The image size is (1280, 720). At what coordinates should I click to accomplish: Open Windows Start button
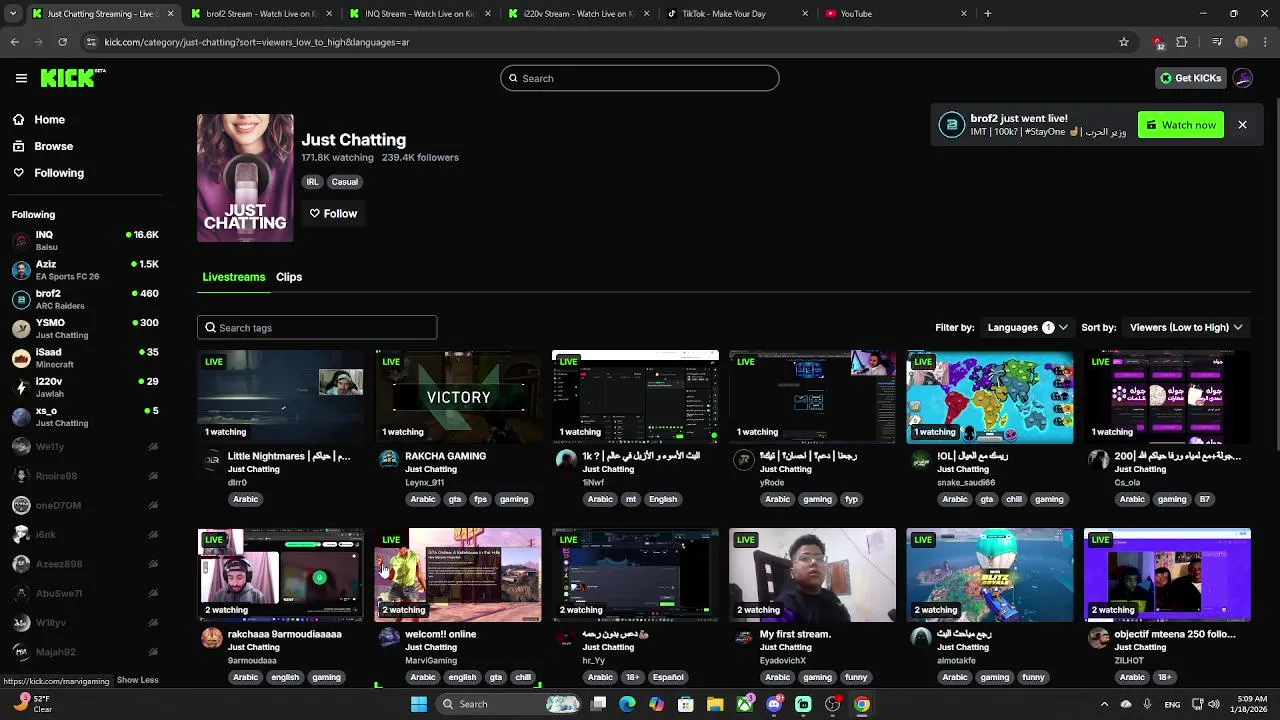[419, 704]
